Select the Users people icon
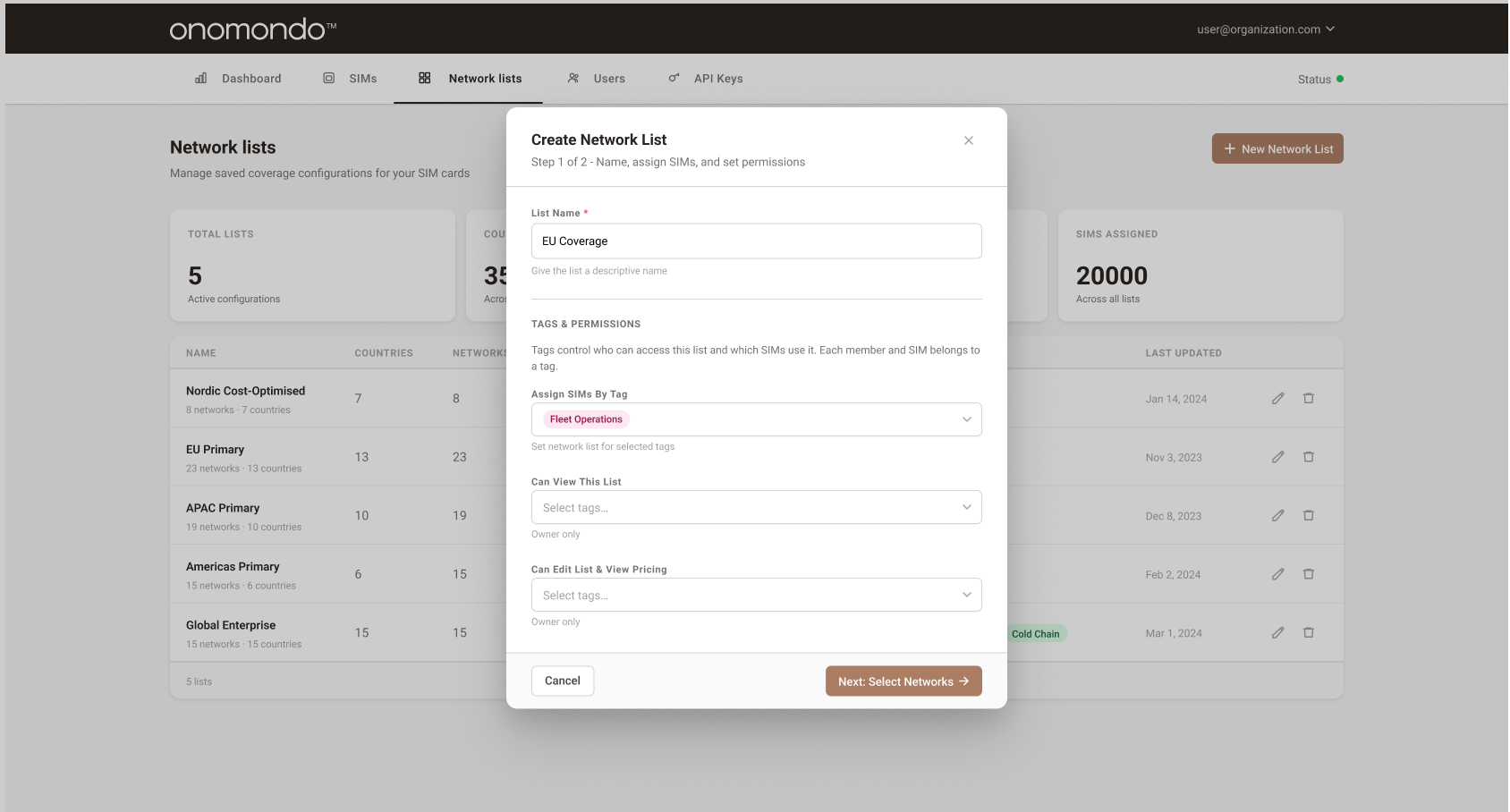The width and height of the screenshot is (1510, 812). click(x=573, y=78)
